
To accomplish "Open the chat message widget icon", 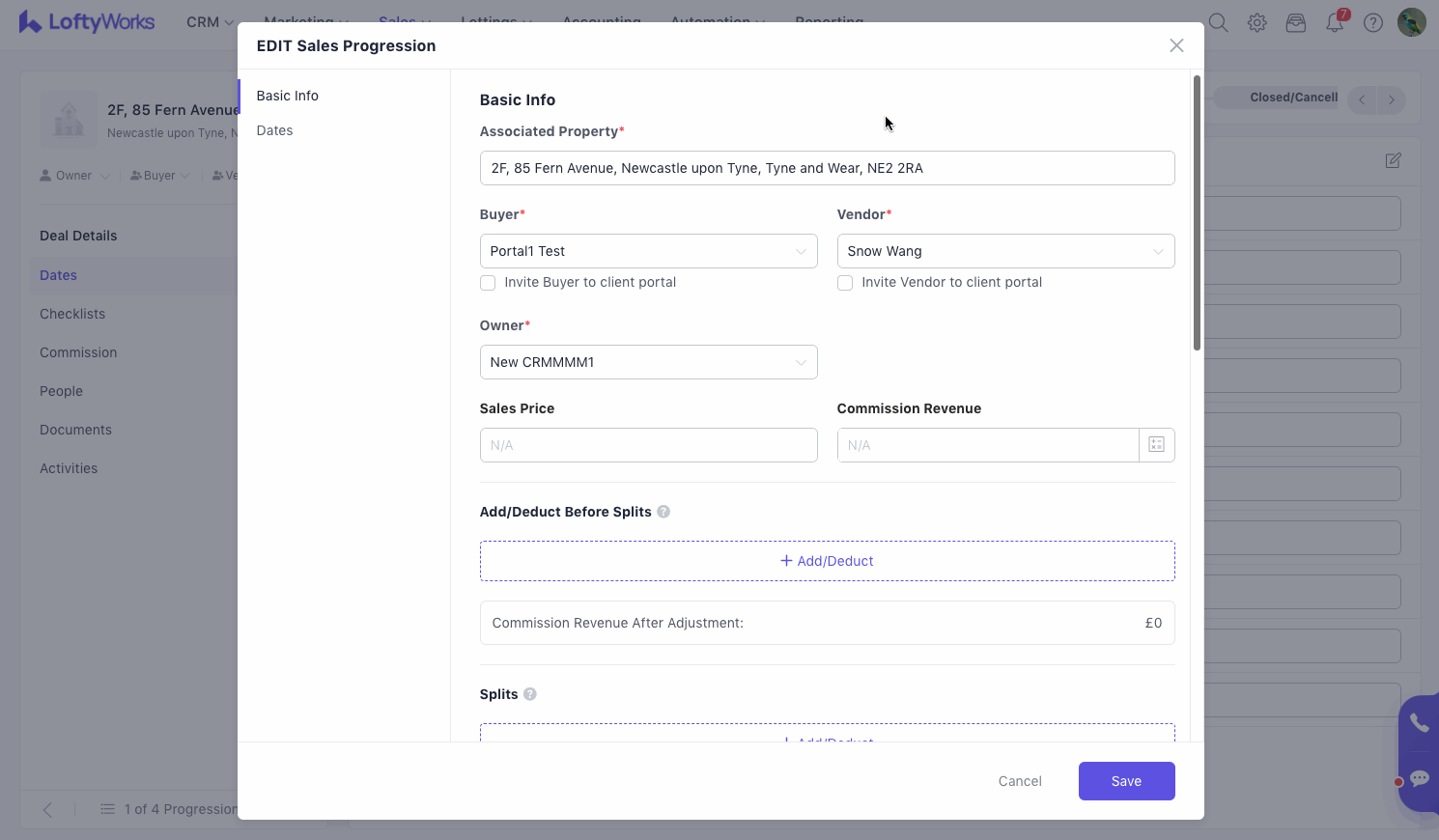I will click(x=1419, y=778).
